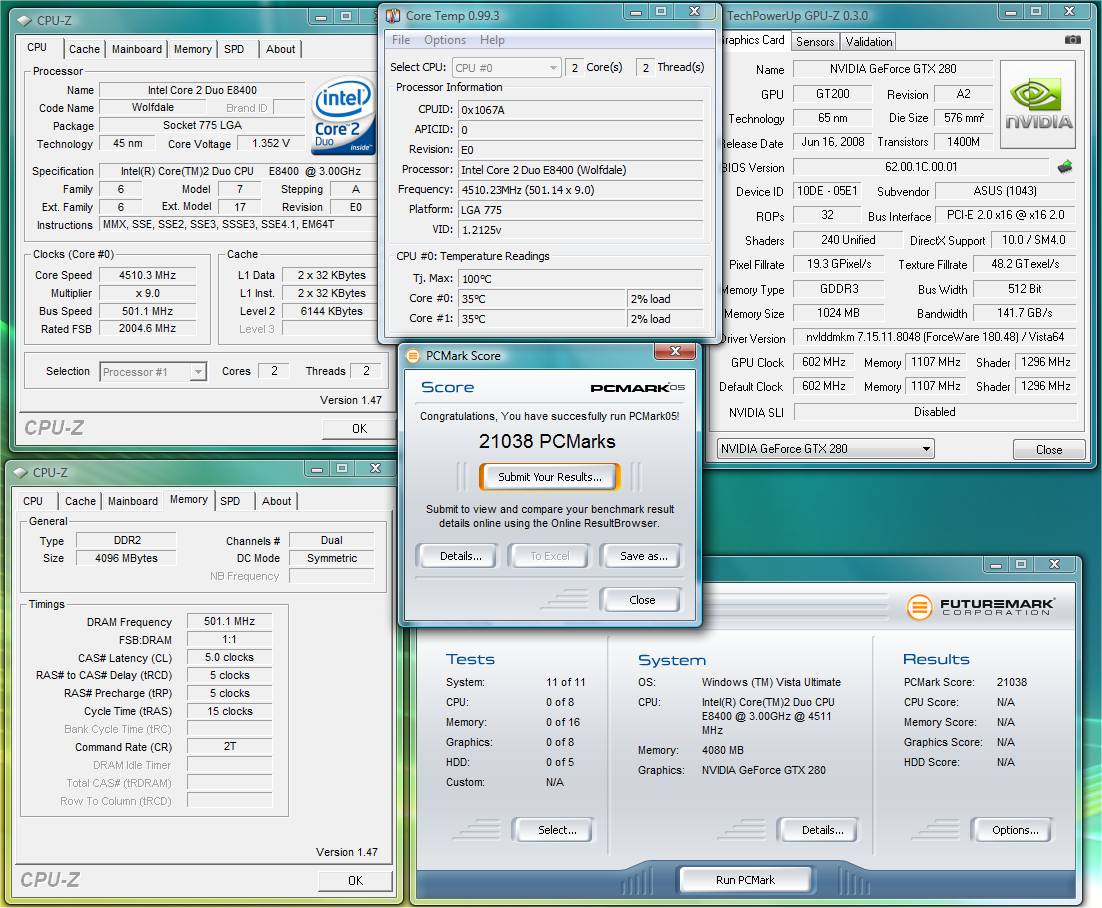This screenshot has width=1102, height=908.
Task: Open the File menu in Core Temp
Action: (x=401, y=40)
